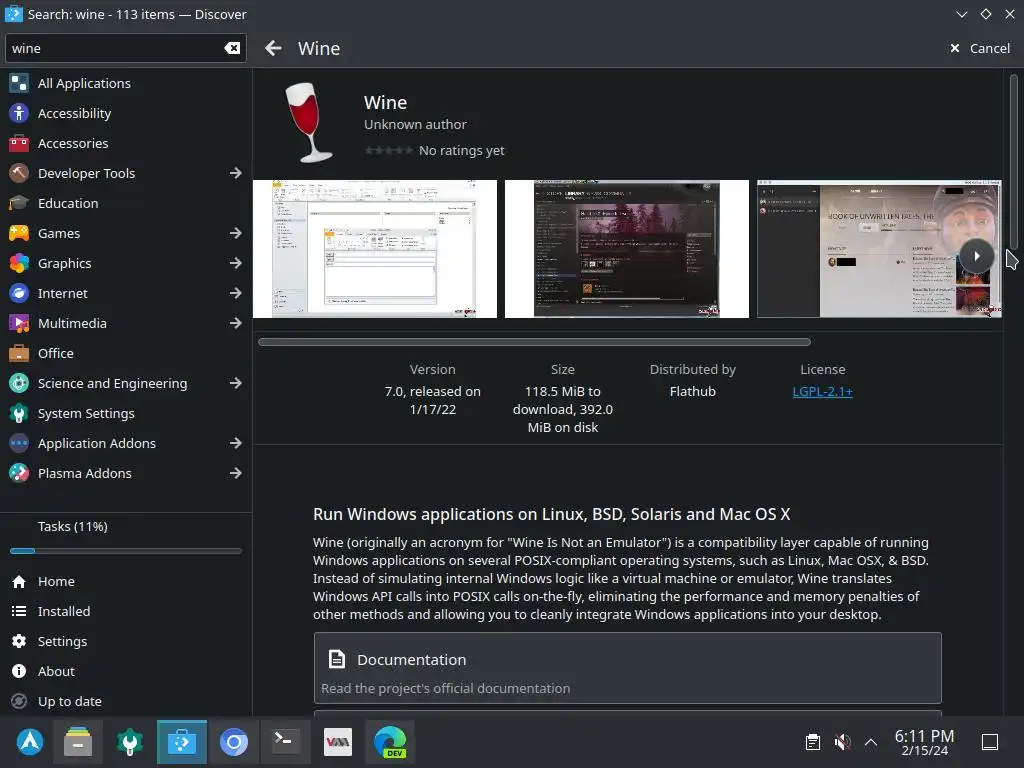This screenshot has height=768, width=1024.
Task: Show the Installed applications list
Action: click(x=126, y=611)
